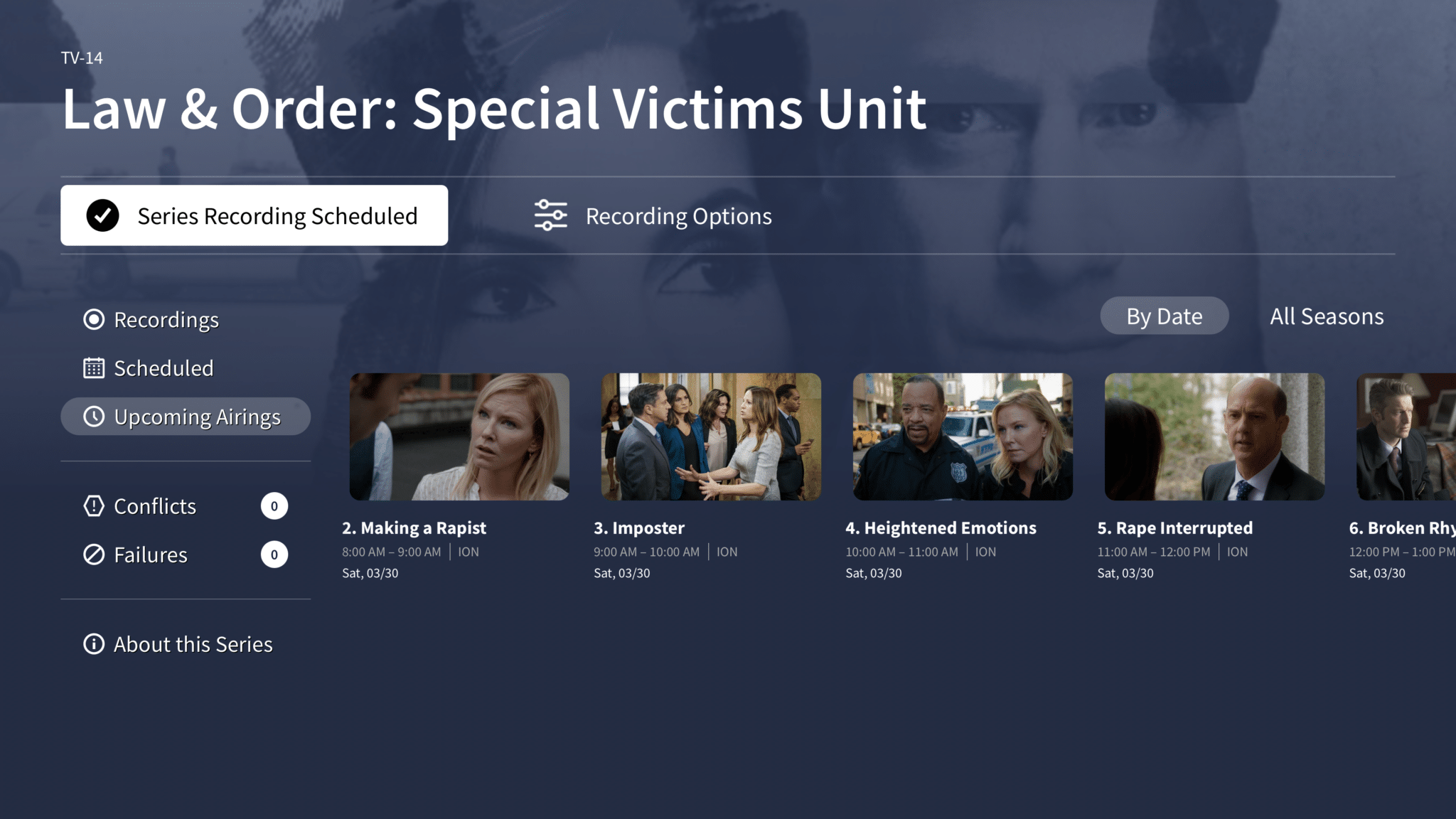Click the Conflicts warning icon
The width and height of the screenshot is (1456, 819).
[x=94, y=506]
